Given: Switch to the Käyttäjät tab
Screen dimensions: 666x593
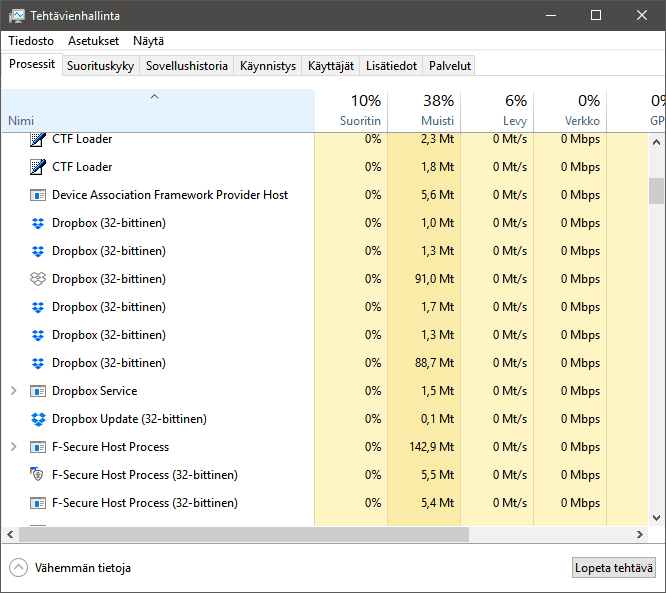Looking at the screenshot, I should 331,66.
